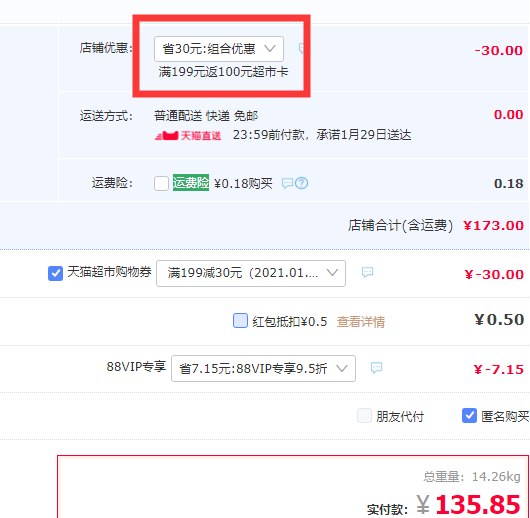Click 普通配送 快递 免邮 shipping option
530x518 pixels.
point(206,116)
